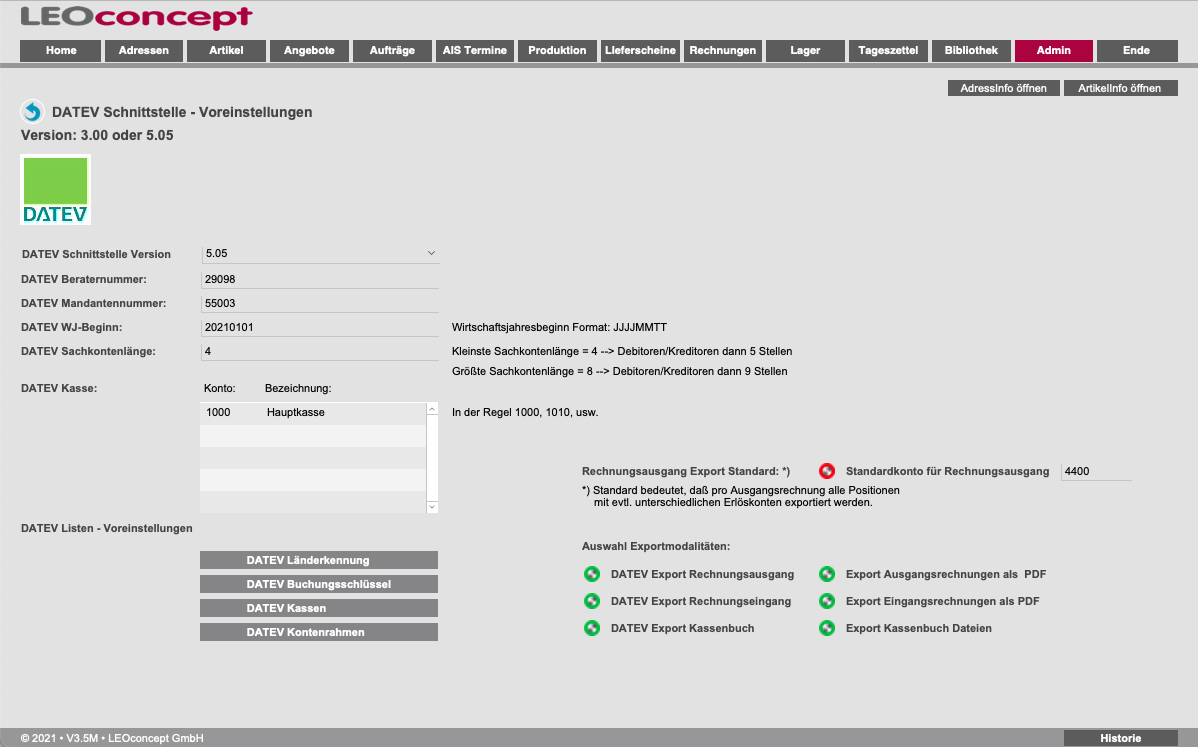The height and width of the screenshot is (747, 1198).
Task: Go to the Artikel section
Action: [226, 50]
